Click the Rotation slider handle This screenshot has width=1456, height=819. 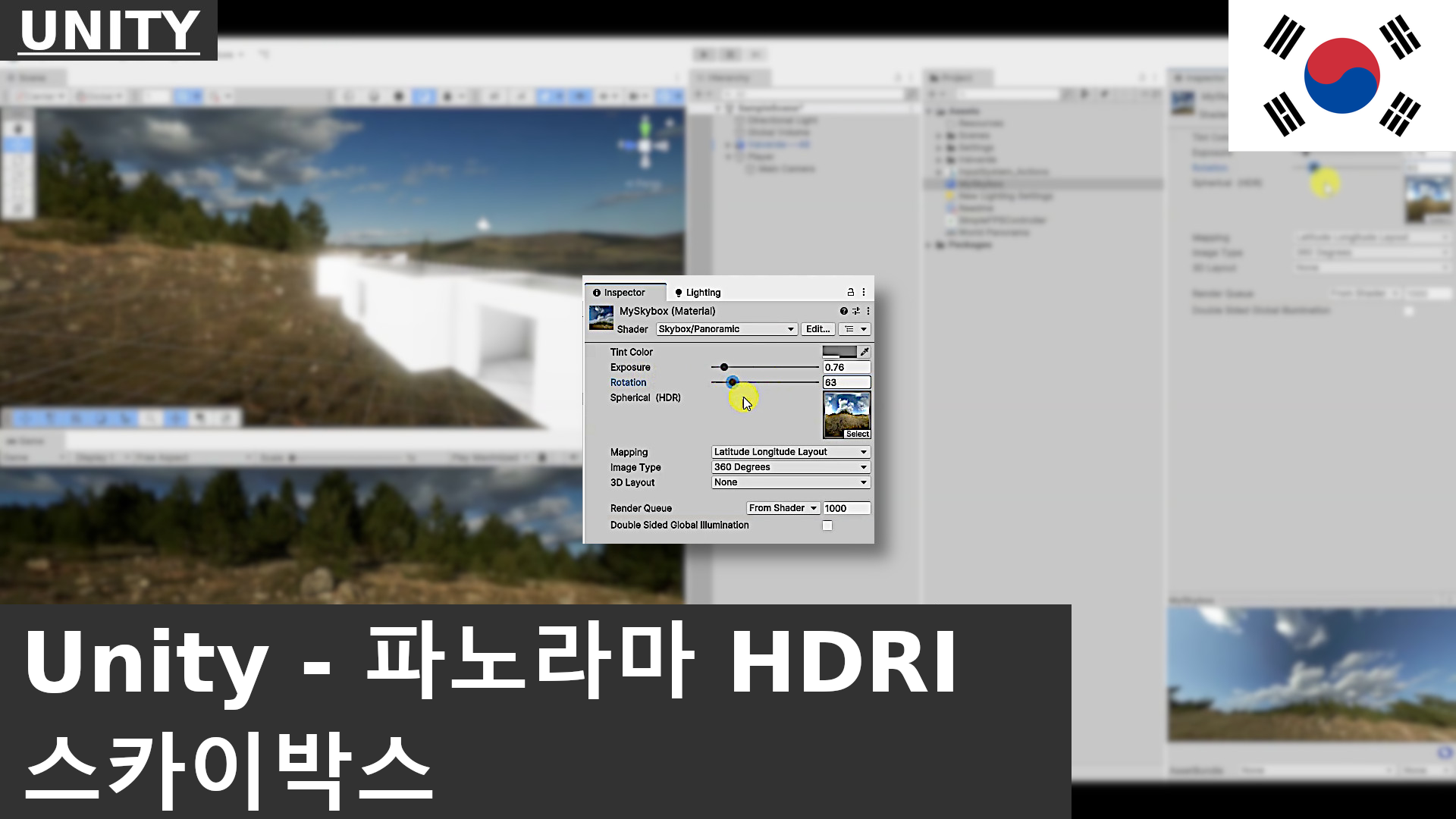pos(732,382)
